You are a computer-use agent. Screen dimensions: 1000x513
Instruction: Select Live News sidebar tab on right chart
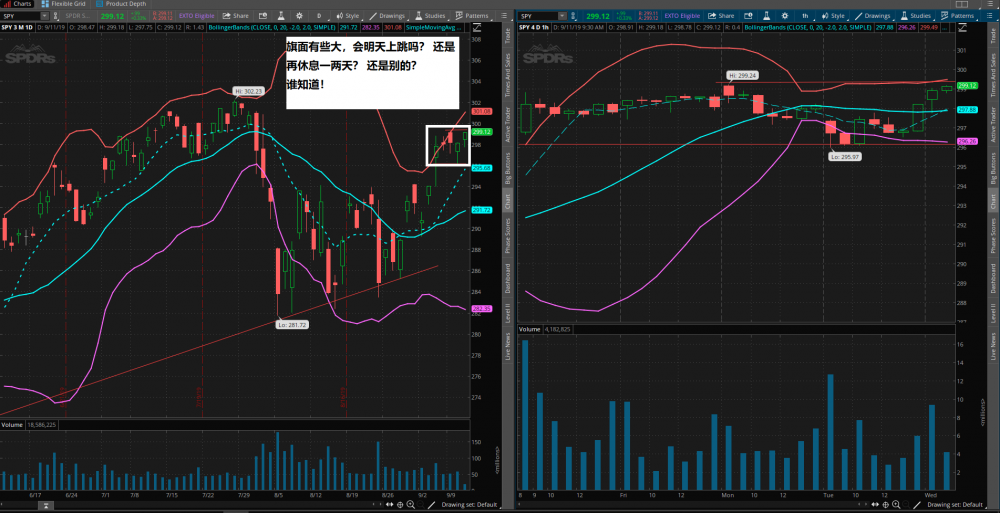pos(994,347)
